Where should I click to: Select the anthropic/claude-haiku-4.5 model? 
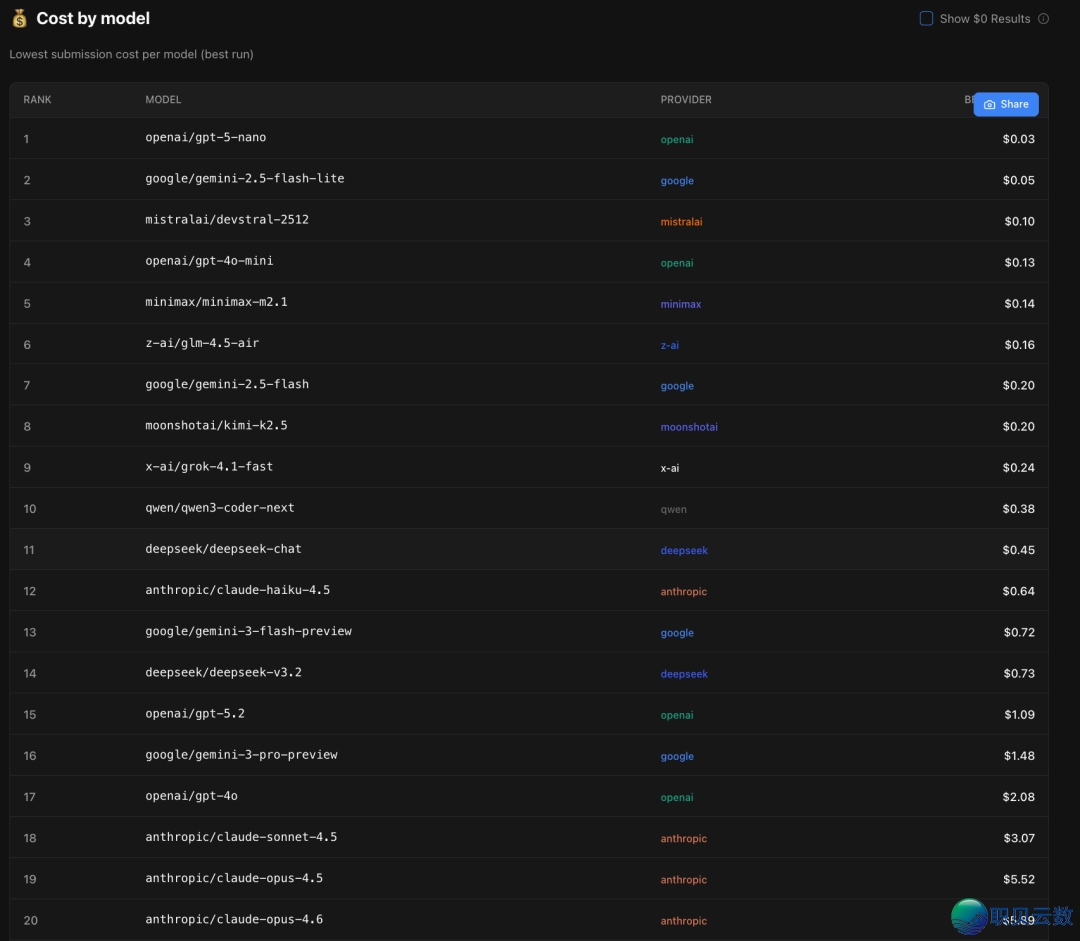(237, 591)
